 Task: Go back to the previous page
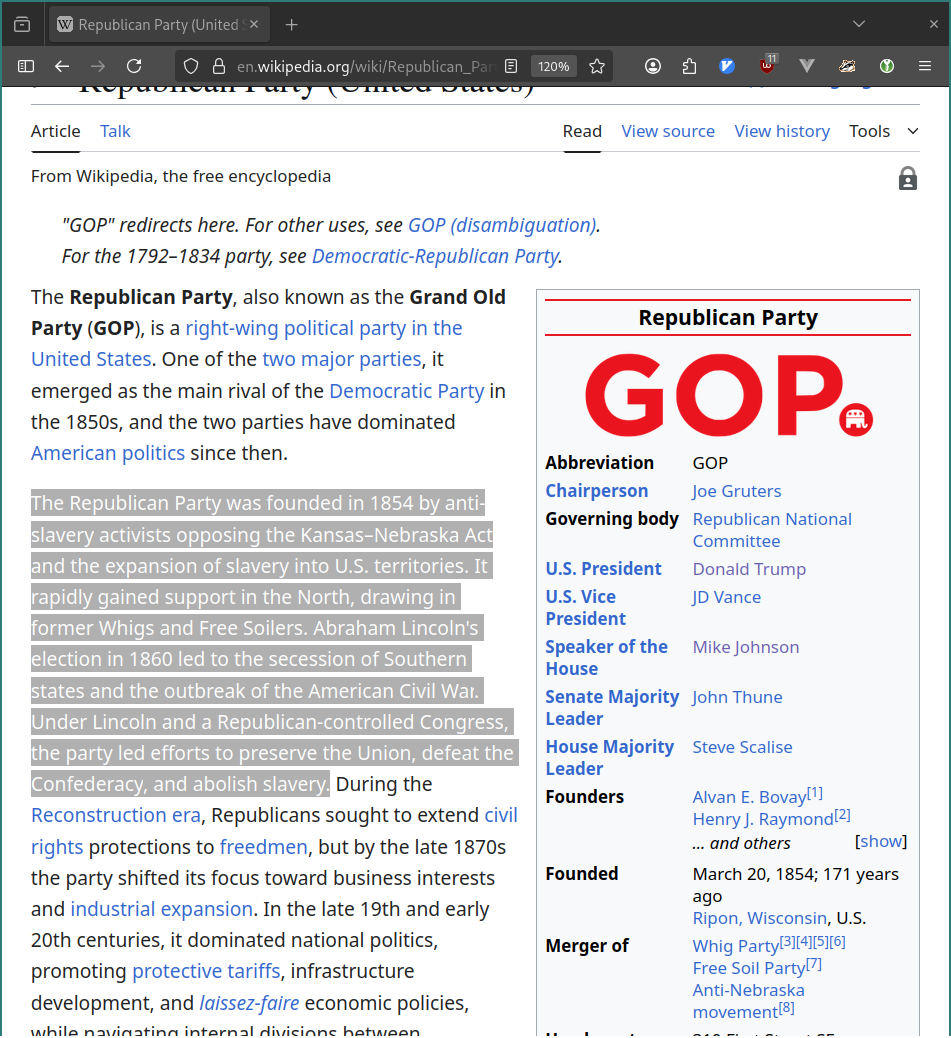[x=62, y=66]
